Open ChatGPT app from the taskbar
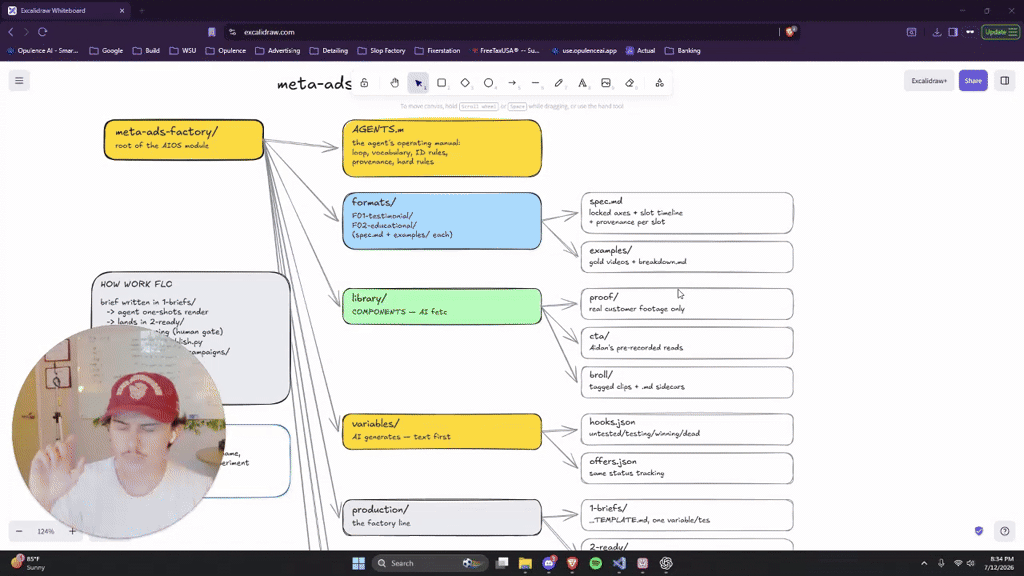Viewport: 1024px width, 576px height. pos(666,563)
